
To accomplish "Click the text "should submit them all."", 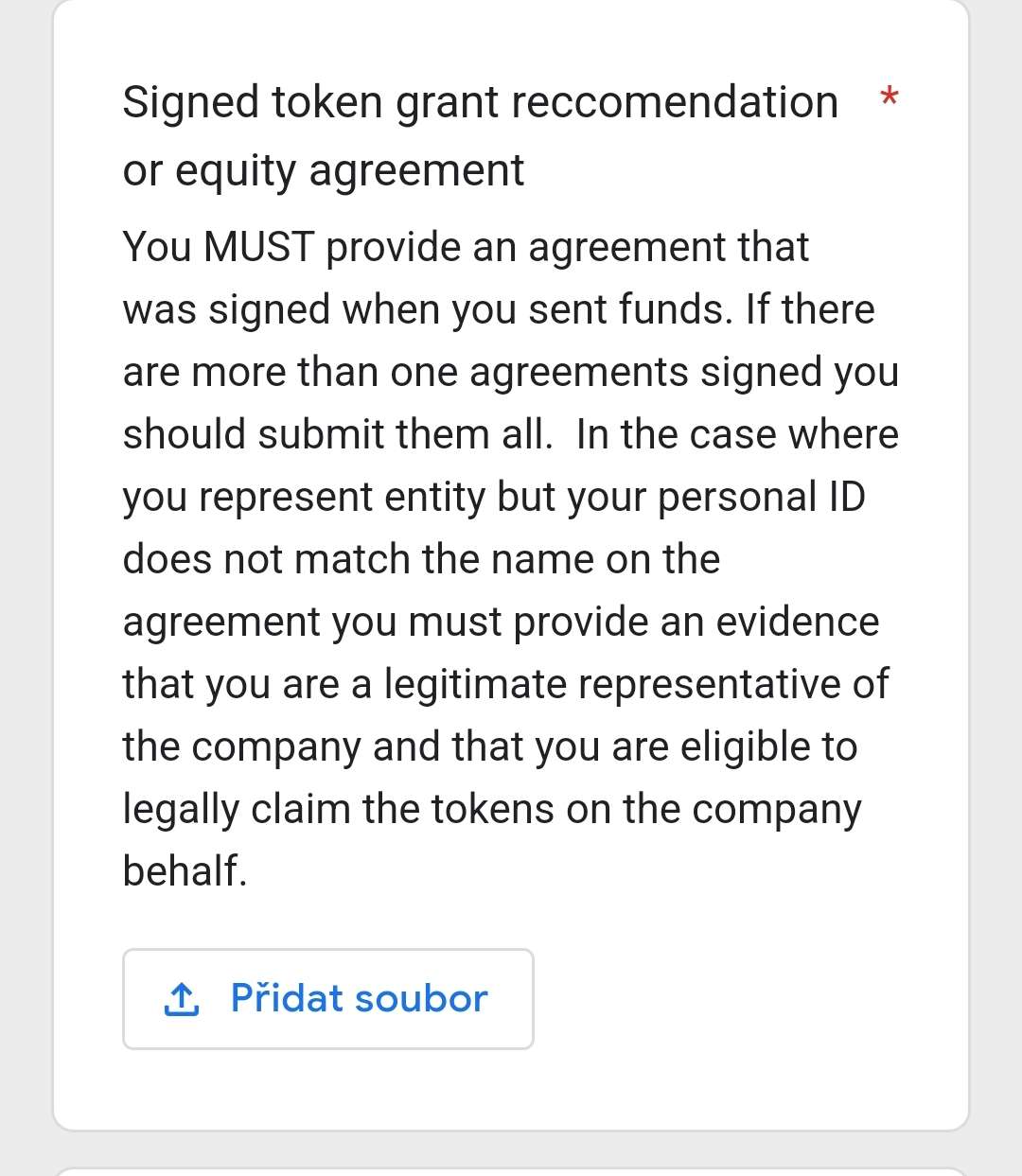I will coord(337,434).
